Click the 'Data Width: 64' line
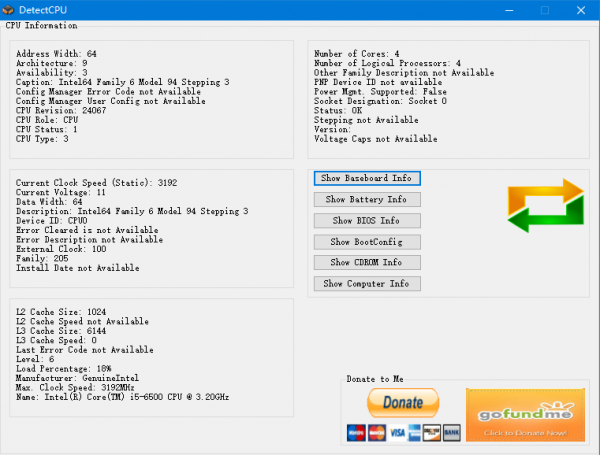This screenshot has width=600, height=455. pos(49,202)
